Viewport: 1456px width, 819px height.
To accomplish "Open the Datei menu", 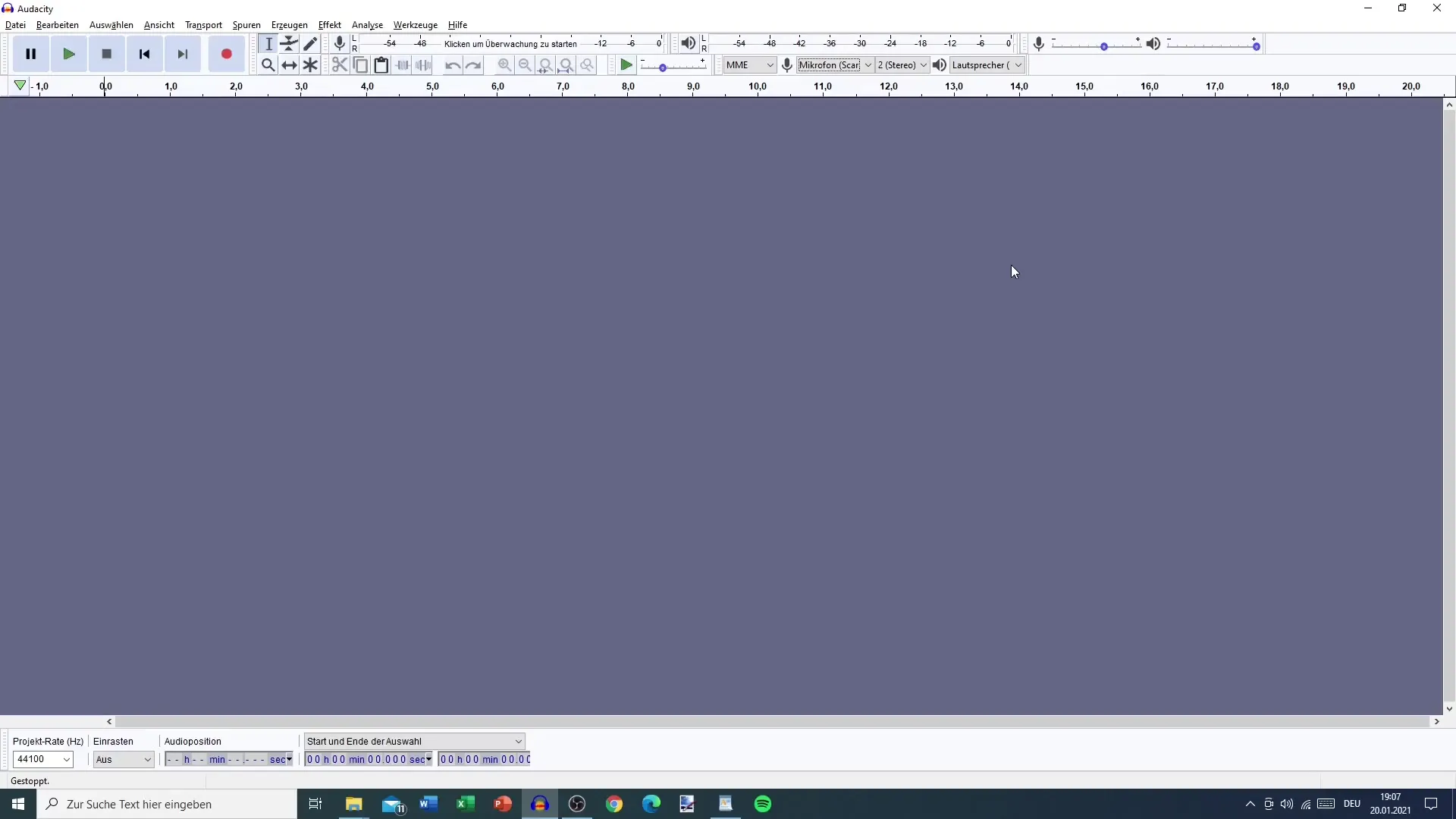I will point(15,25).
